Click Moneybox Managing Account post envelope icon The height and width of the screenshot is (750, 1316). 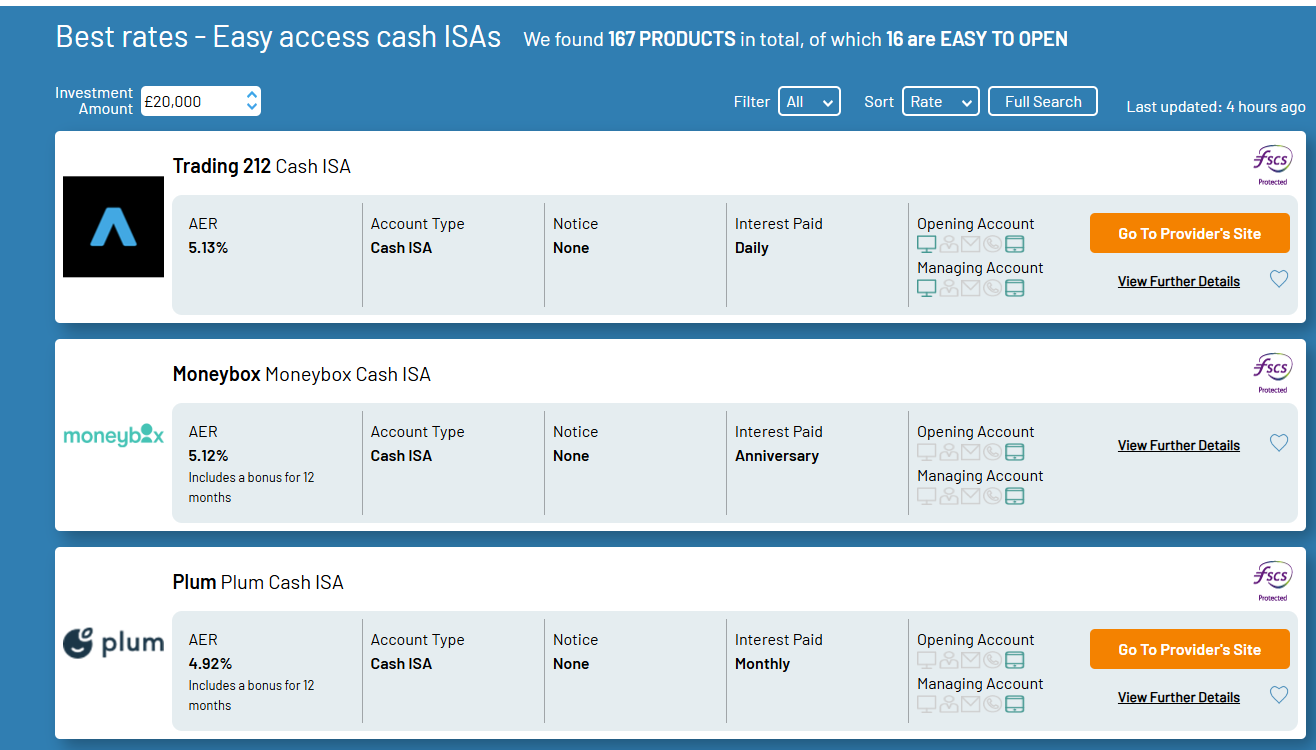971,496
